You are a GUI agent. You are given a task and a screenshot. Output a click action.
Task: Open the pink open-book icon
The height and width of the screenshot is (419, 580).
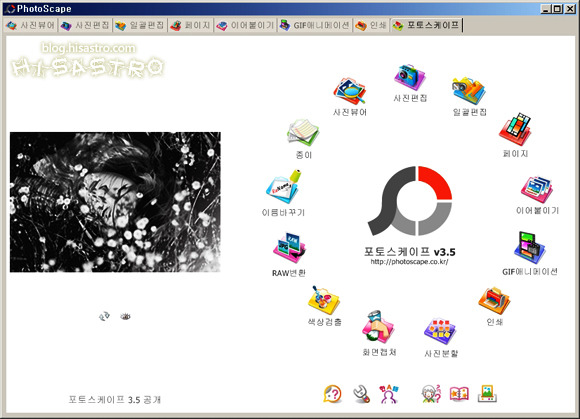coord(459,394)
